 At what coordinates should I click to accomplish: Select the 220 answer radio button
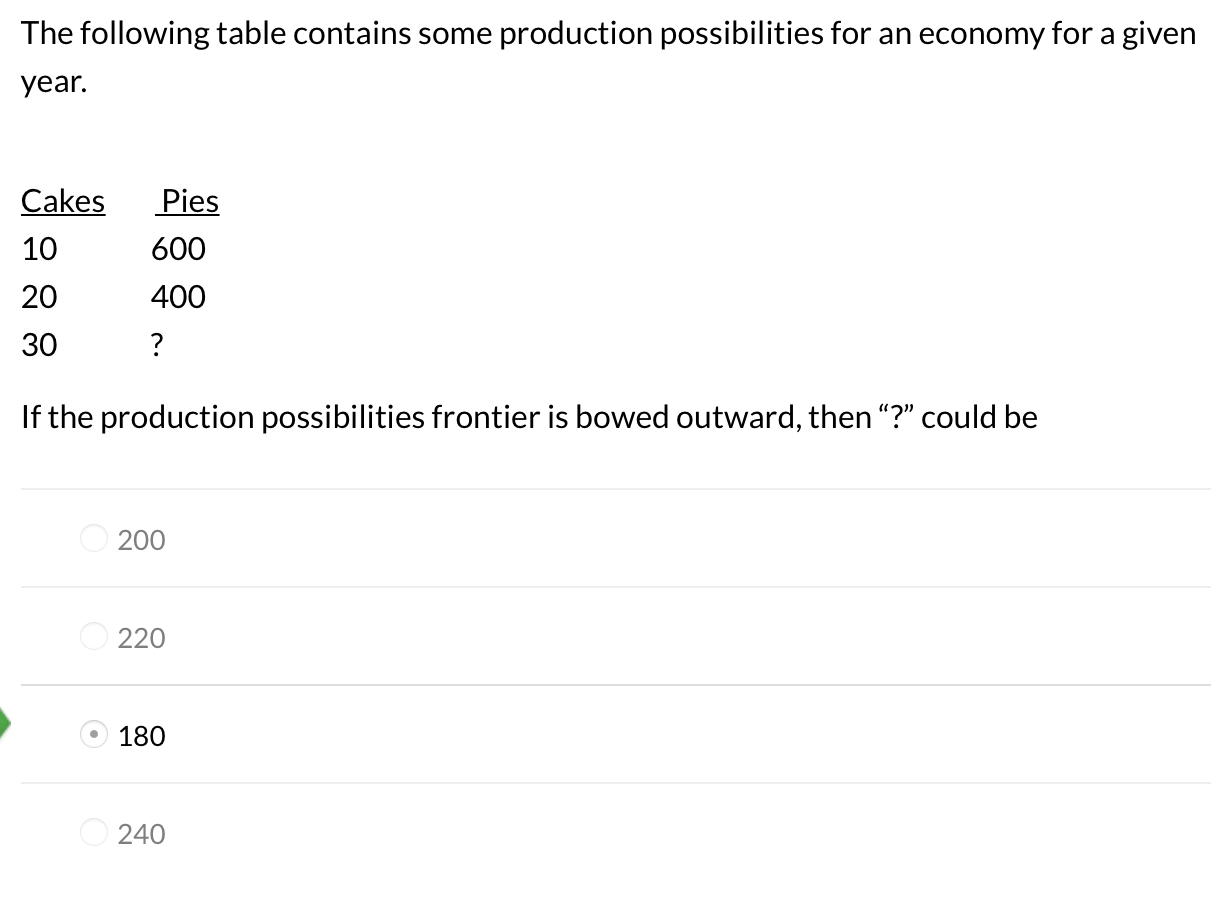point(93,637)
